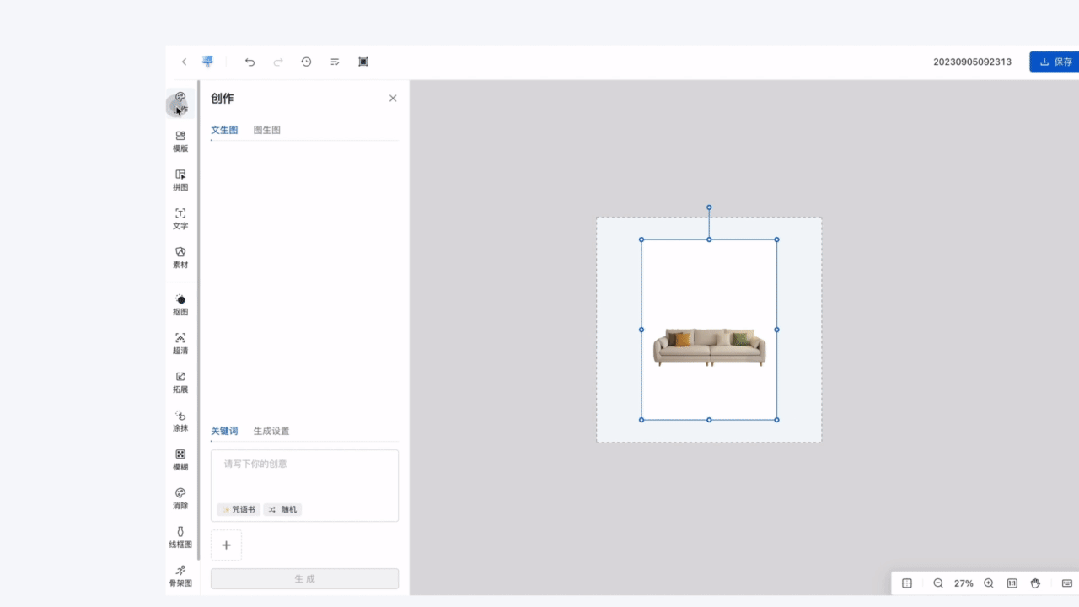Click project name 20230905092313
Image resolution: width=1079 pixels, height=607 pixels.
972,62
